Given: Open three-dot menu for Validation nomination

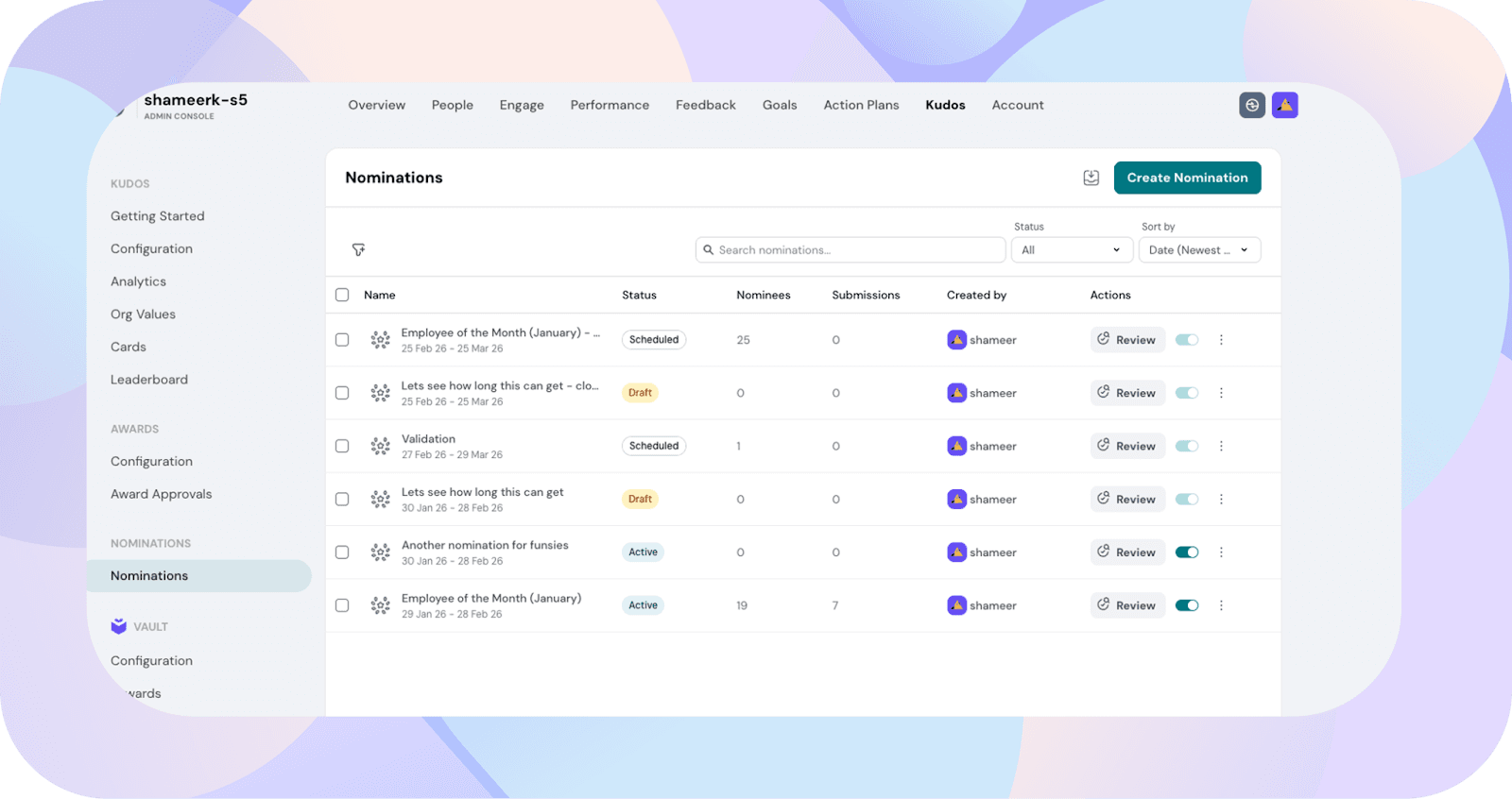Looking at the screenshot, I should (1221, 446).
